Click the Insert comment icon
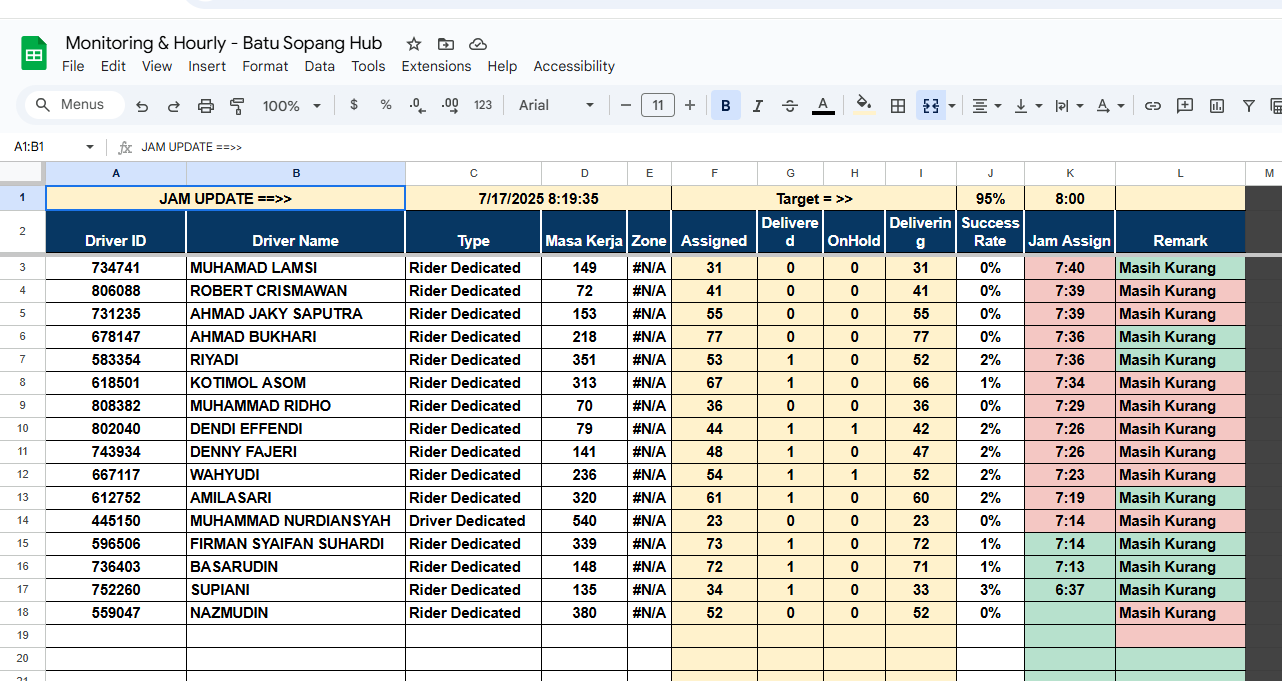 tap(1185, 105)
